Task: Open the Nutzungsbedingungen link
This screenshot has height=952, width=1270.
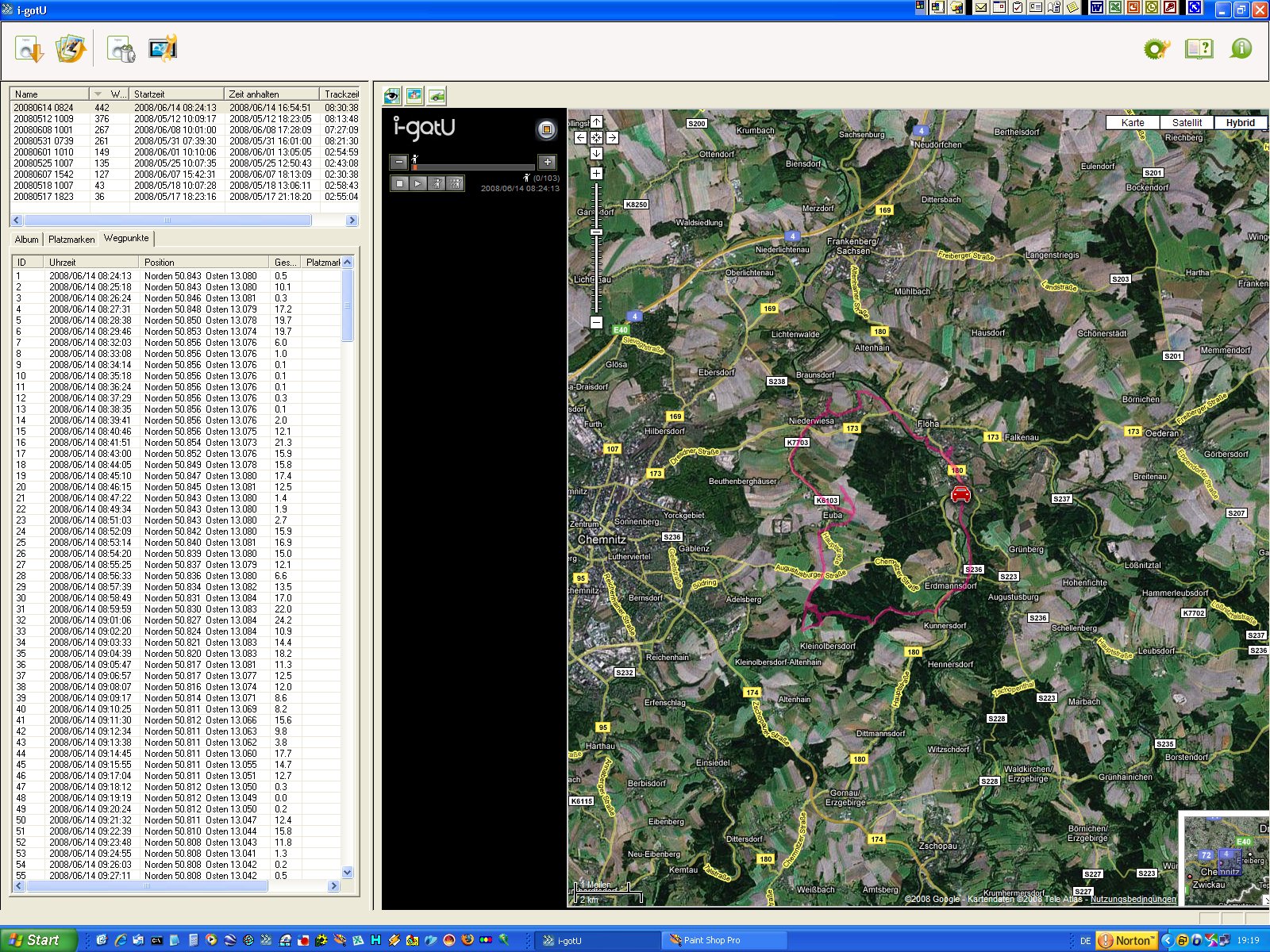Action: click(x=1133, y=899)
